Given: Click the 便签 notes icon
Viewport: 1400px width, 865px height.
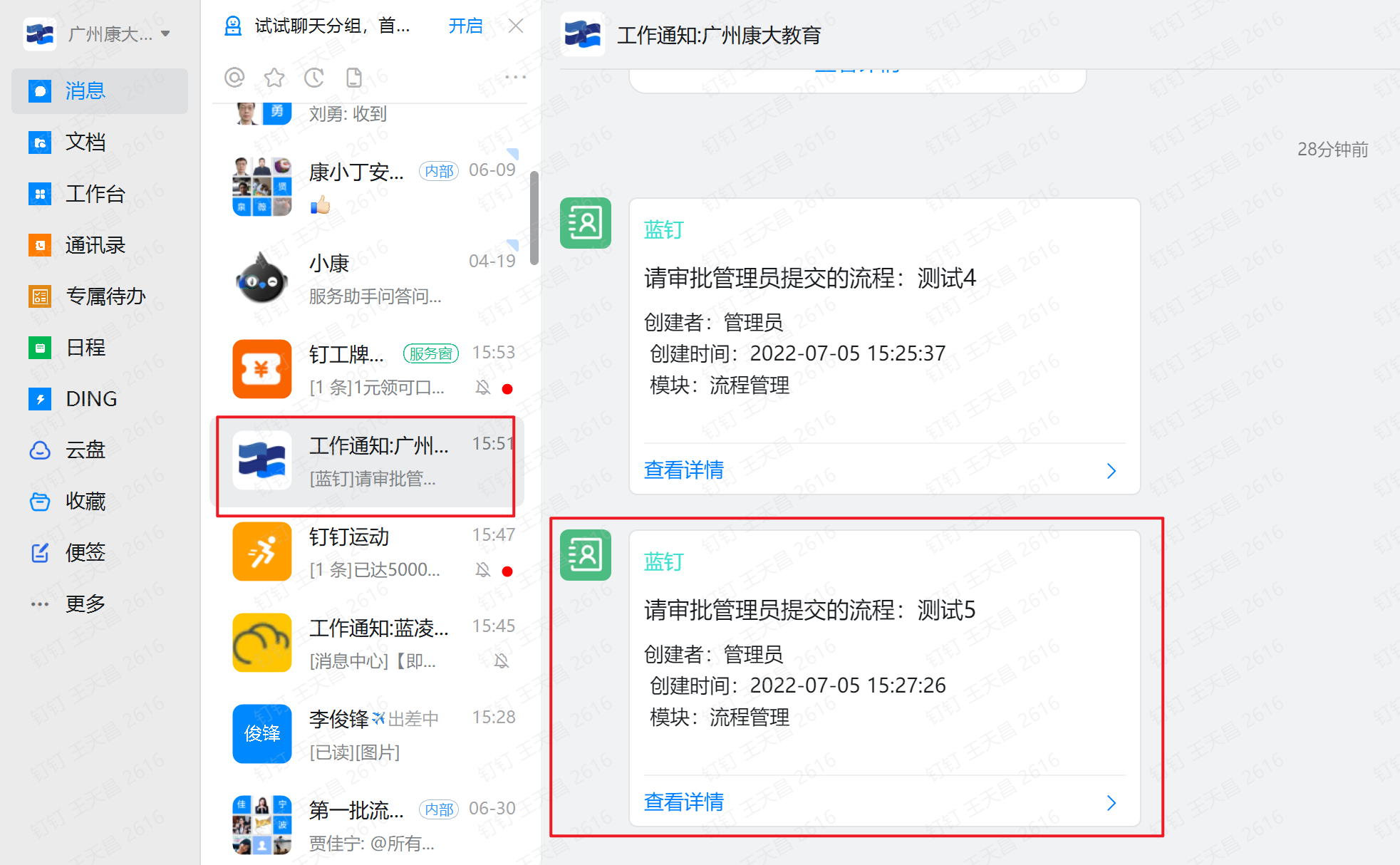Looking at the screenshot, I should 40,553.
